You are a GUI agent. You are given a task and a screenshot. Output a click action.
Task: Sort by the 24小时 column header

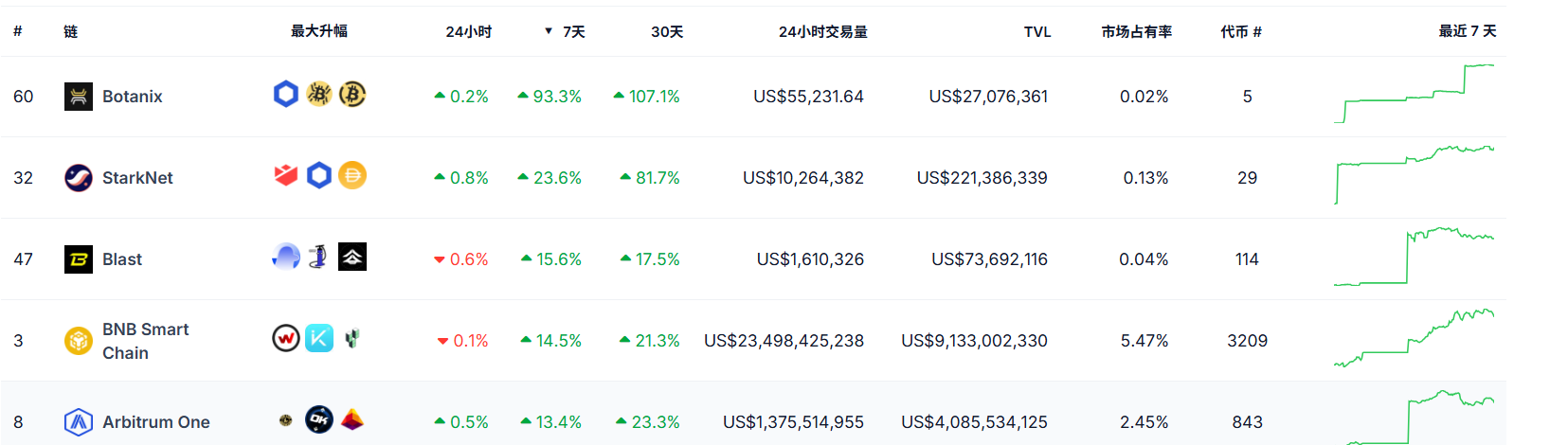coord(468,32)
